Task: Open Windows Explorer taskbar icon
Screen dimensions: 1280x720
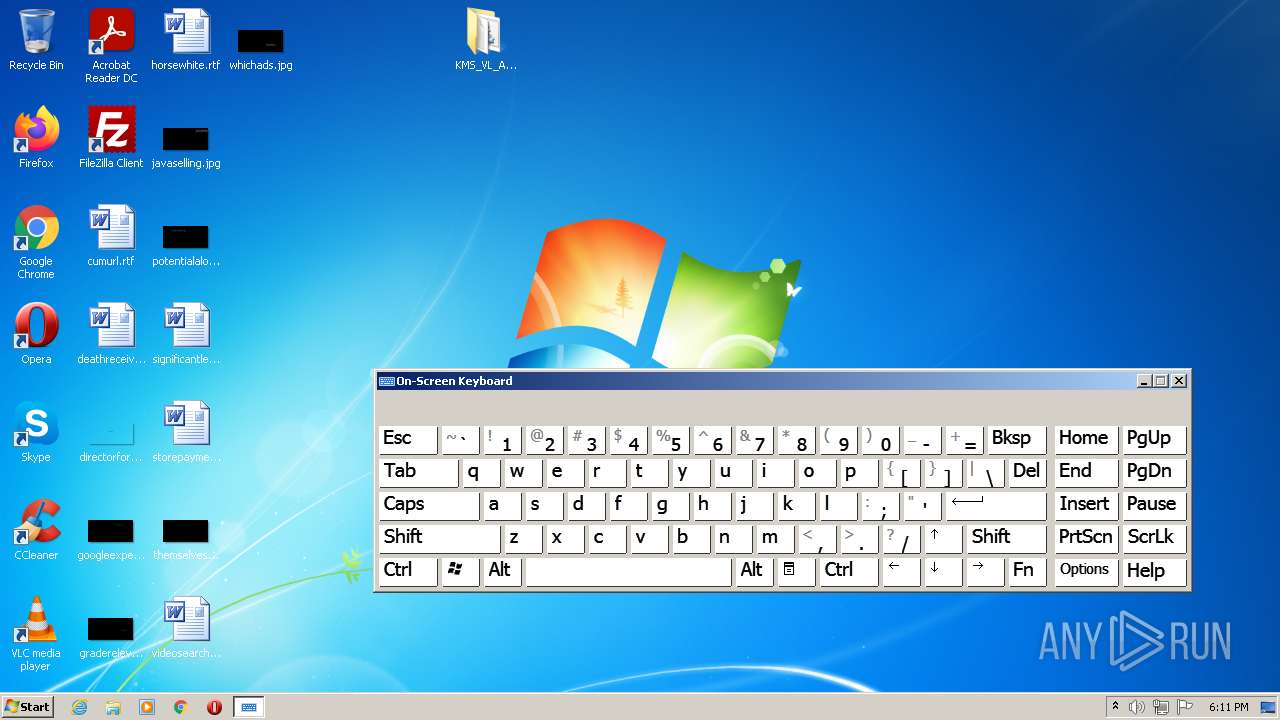Action: pyautogui.click(x=113, y=707)
